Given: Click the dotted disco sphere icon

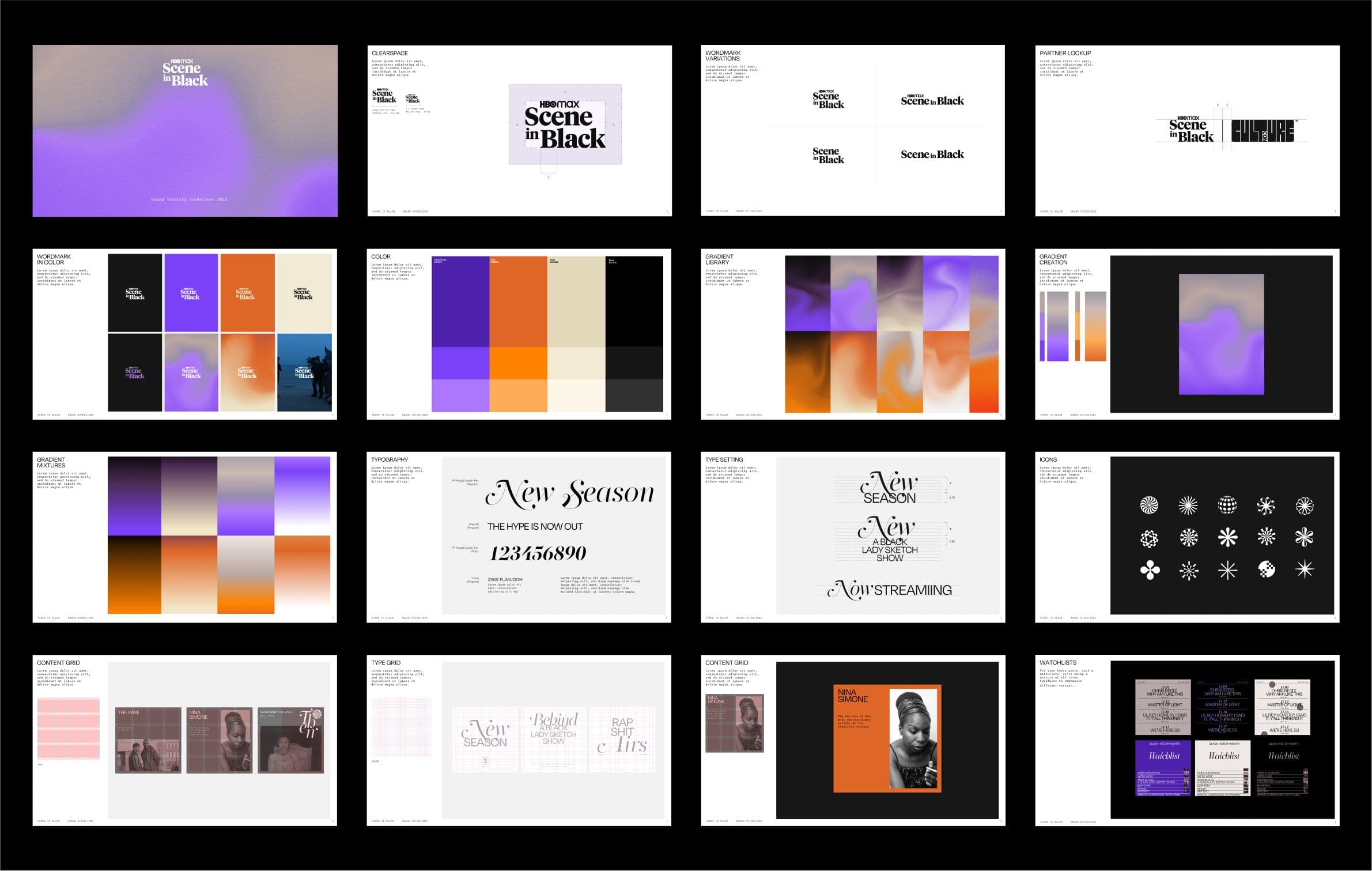Looking at the screenshot, I should pyautogui.click(x=1227, y=505).
